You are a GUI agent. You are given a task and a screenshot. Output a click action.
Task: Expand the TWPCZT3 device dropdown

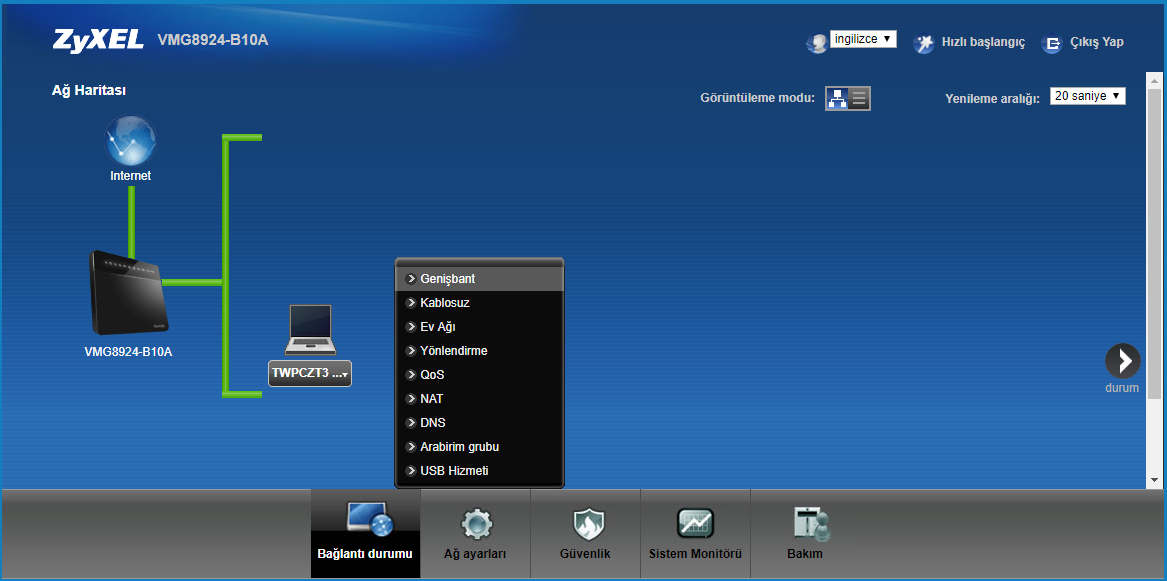(310, 373)
